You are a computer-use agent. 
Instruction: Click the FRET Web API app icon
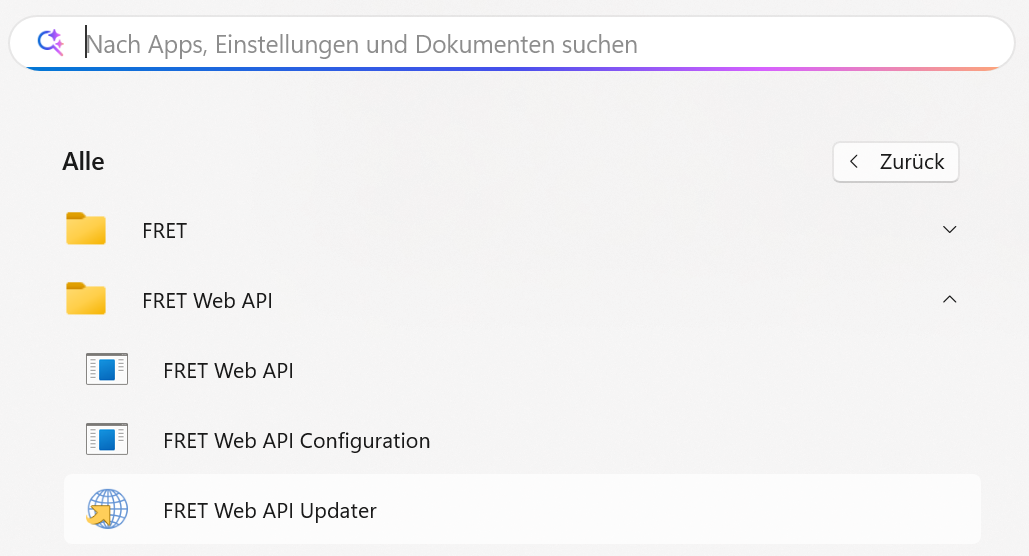coord(107,370)
